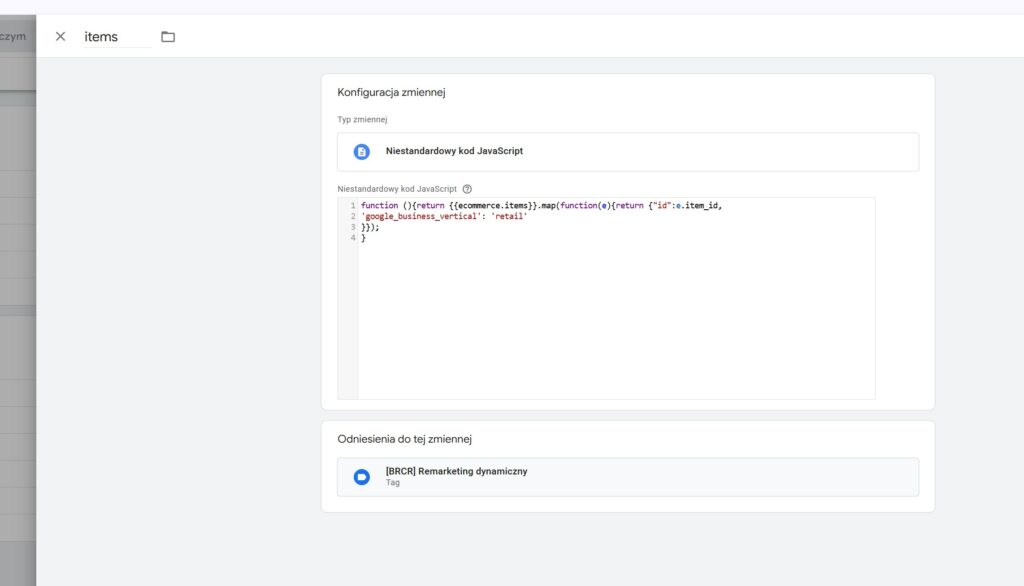Click line number 4 in editor gutter
The image size is (1024, 586).
coord(352,239)
